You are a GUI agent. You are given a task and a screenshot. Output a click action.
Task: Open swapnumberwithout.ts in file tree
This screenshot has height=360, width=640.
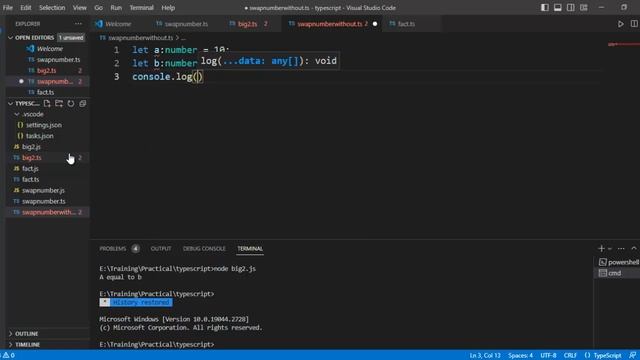coord(48,212)
